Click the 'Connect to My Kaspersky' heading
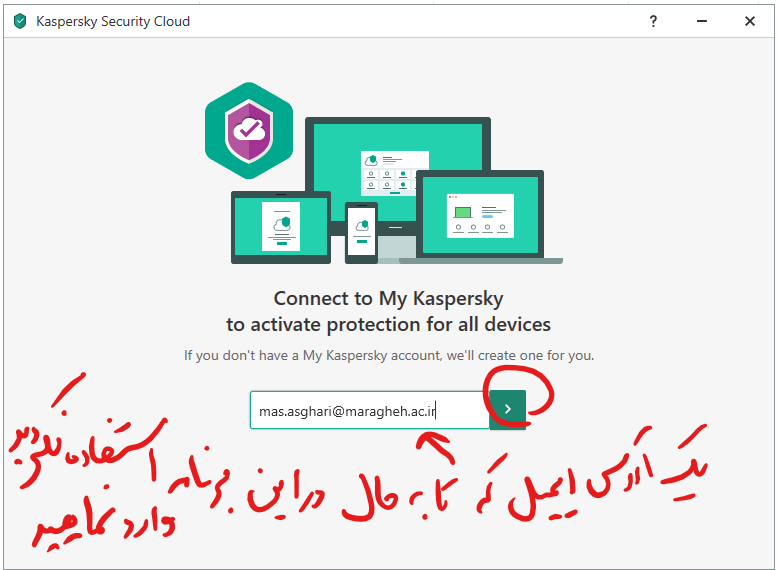 pos(389,299)
